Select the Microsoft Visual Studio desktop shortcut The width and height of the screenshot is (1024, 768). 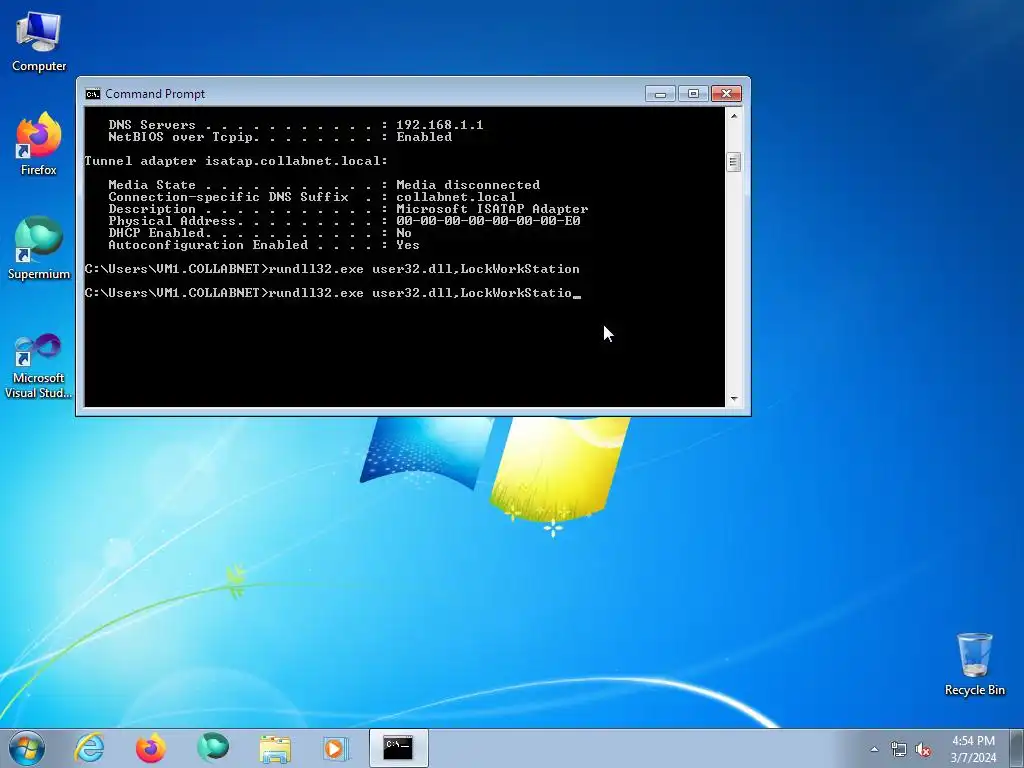(39, 366)
